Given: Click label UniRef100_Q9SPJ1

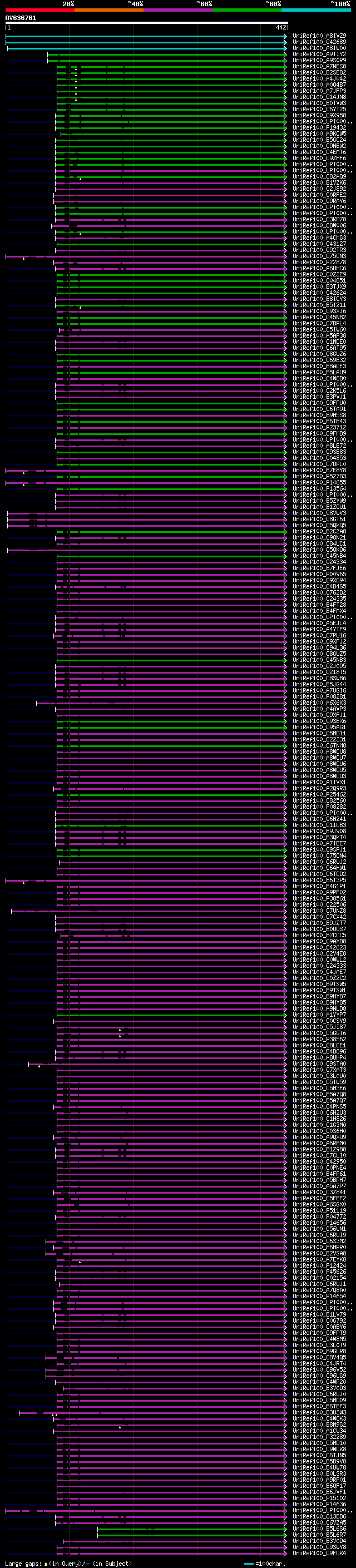Looking at the screenshot, I should tap(319, 850).
